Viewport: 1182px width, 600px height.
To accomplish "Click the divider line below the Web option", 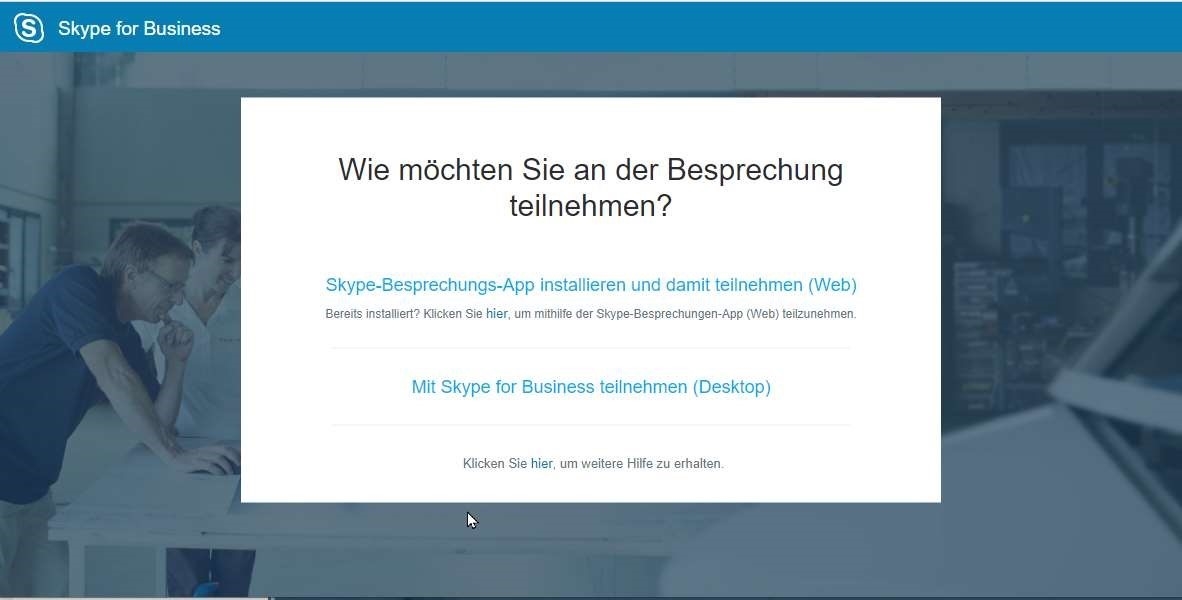I will point(590,348).
